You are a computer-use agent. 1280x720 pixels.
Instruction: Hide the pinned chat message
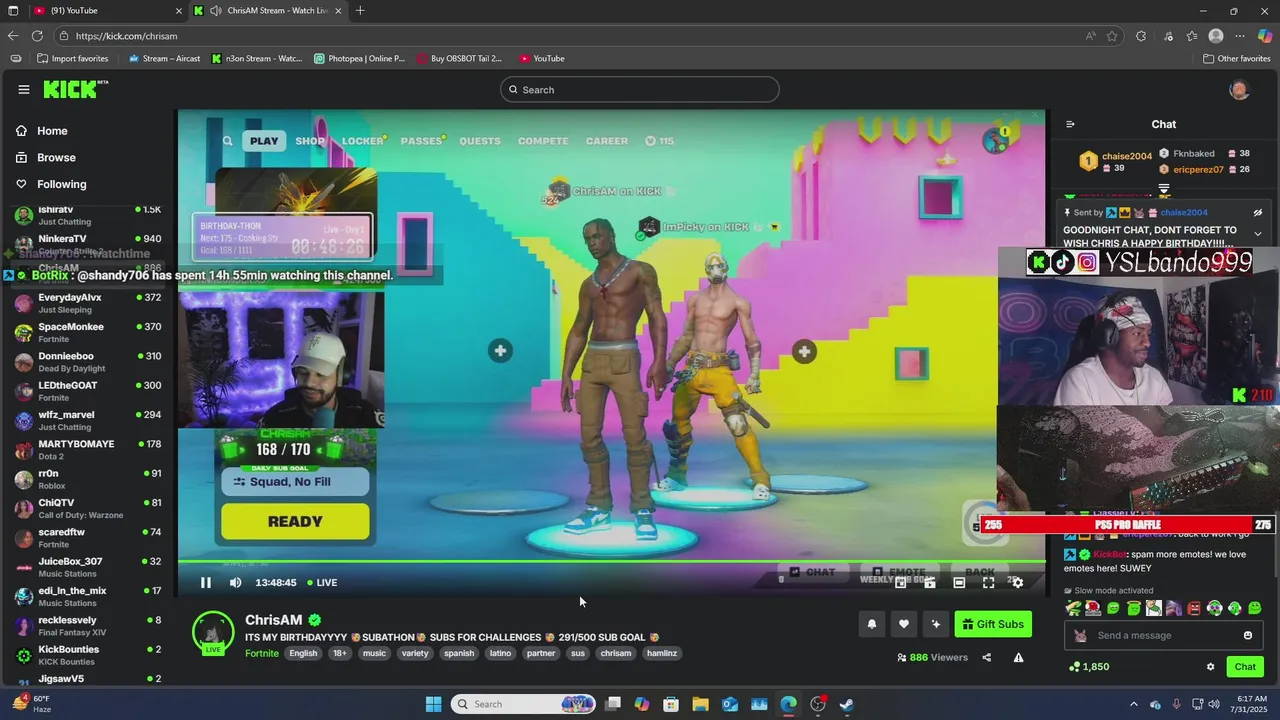[1258, 213]
